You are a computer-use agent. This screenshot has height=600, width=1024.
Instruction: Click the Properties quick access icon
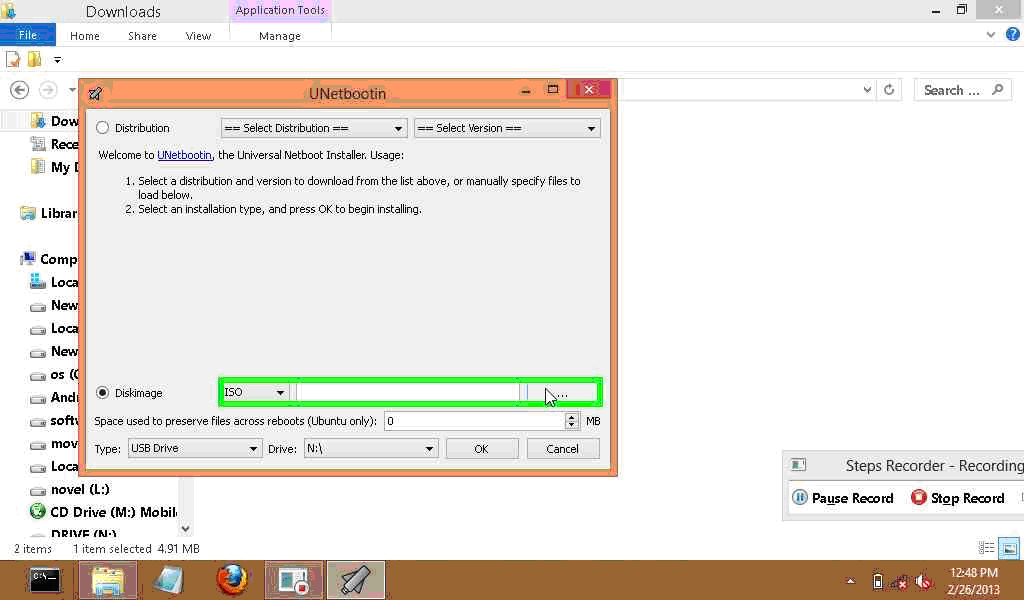click(13, 59)
